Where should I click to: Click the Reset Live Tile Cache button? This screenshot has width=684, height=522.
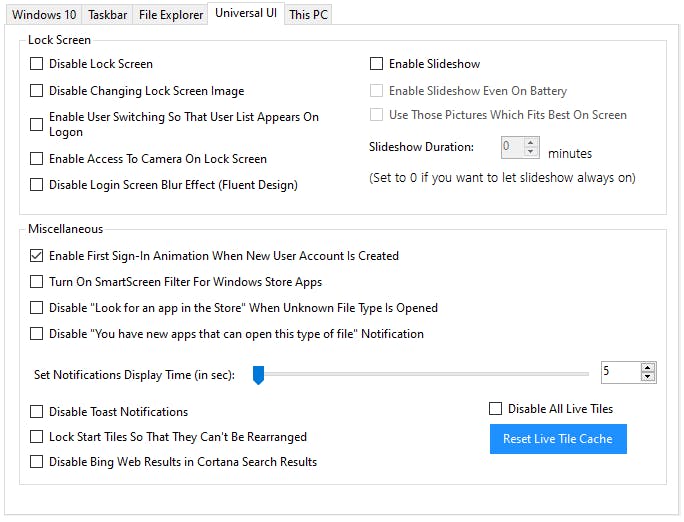[558, 439]
